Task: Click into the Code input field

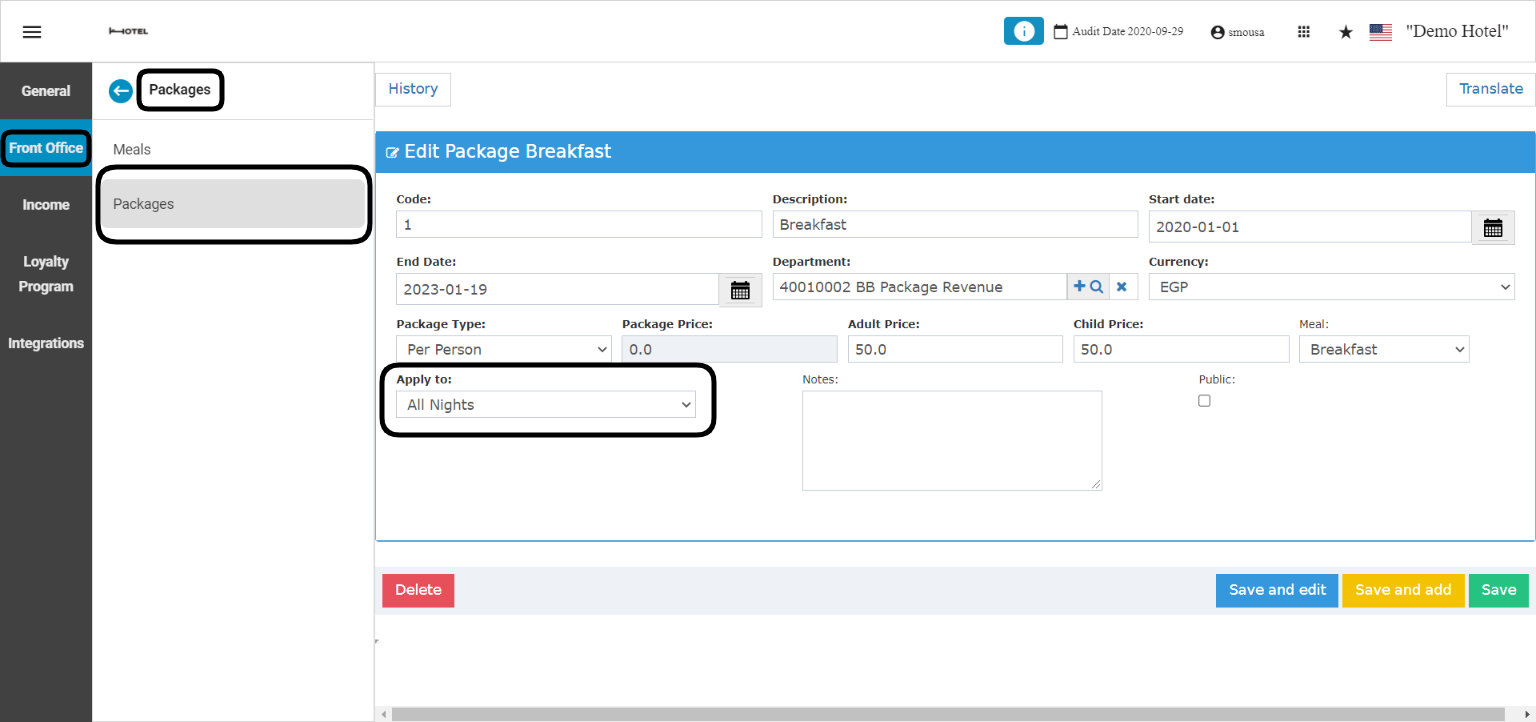Action: pyautogui.click(x=579, y=225)
